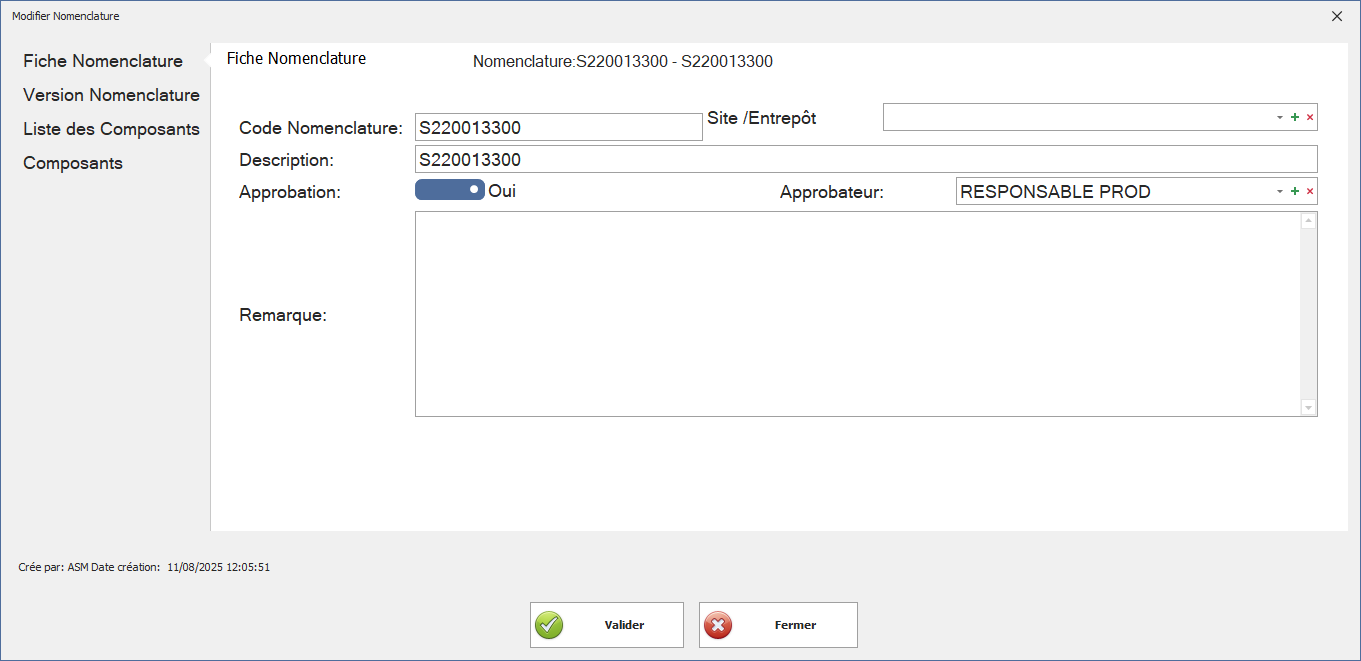
Task: Switch to the Version Nomenclature tab
Action: (111, 95)
